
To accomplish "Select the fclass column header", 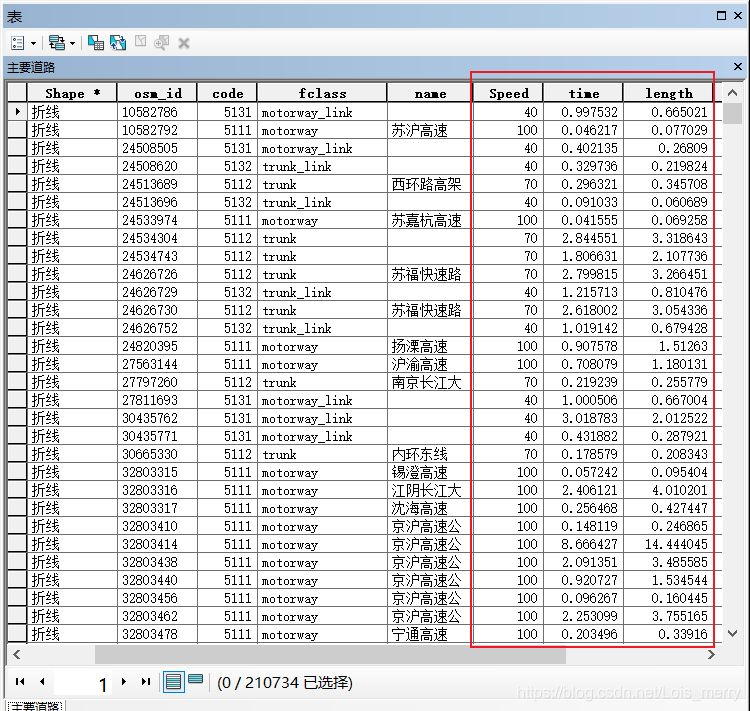I will pyautogui.click(x=322, y=93).
